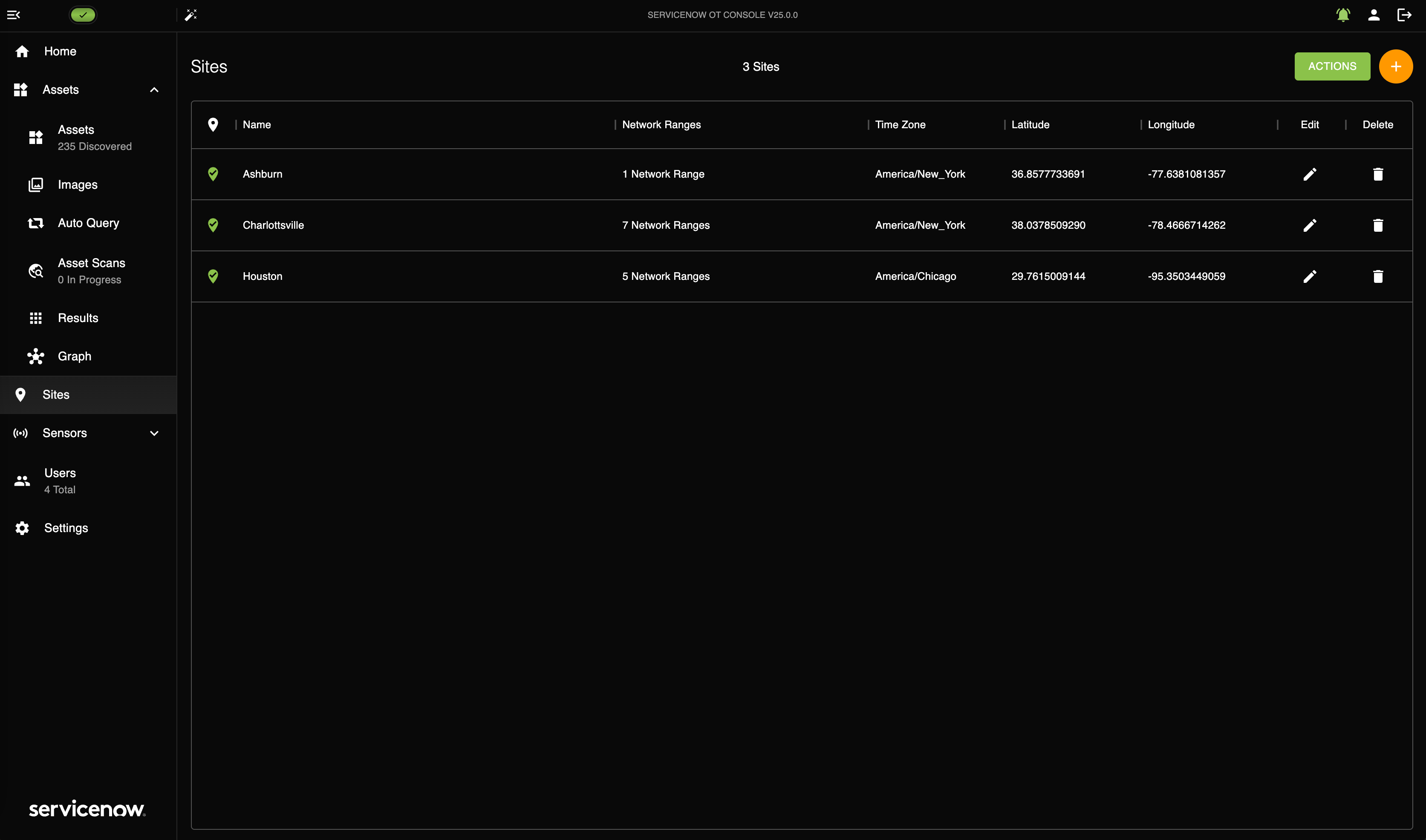The height and width of the screenshot is (840, 1426).
Task: Click '5 Network Ranges' cell
Action: (665, 276)
